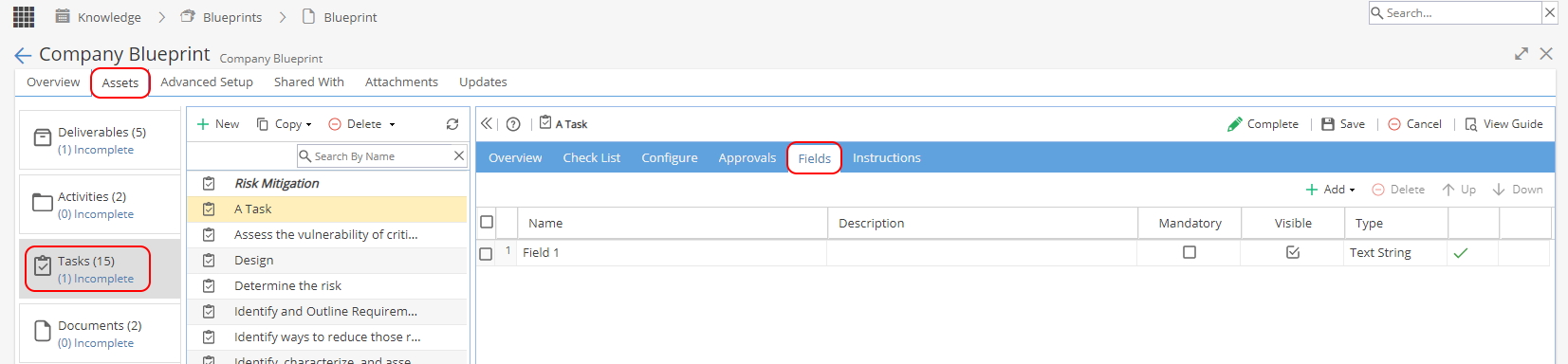This screenshot has width=1568, height=364.
Task: Click the Deliverables calendar icon
Action: pyautogui.click(x=43, y=138)
